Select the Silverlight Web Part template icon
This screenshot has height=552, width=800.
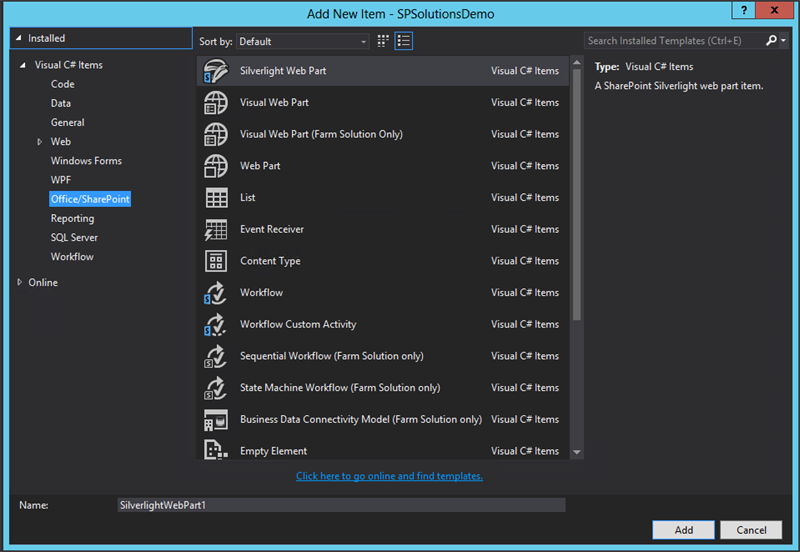215,71
